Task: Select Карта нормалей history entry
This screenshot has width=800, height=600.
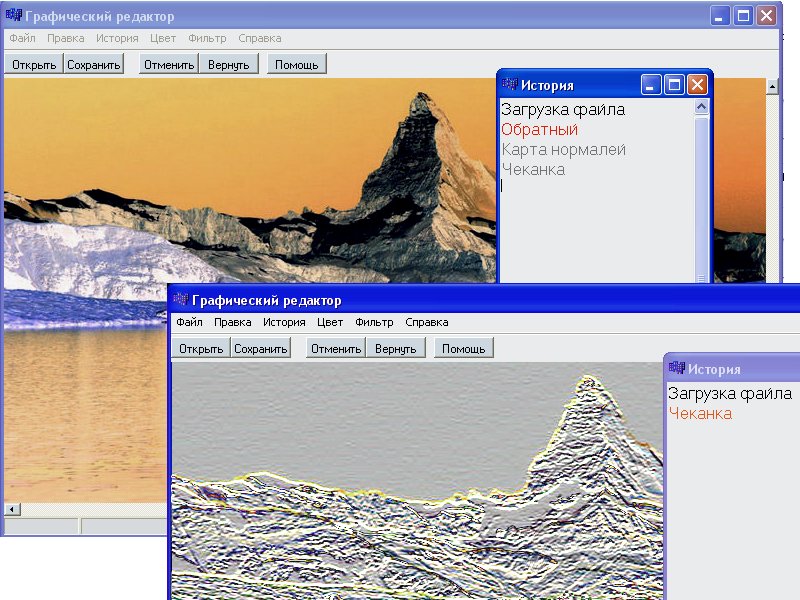Action: click(563, 149)
